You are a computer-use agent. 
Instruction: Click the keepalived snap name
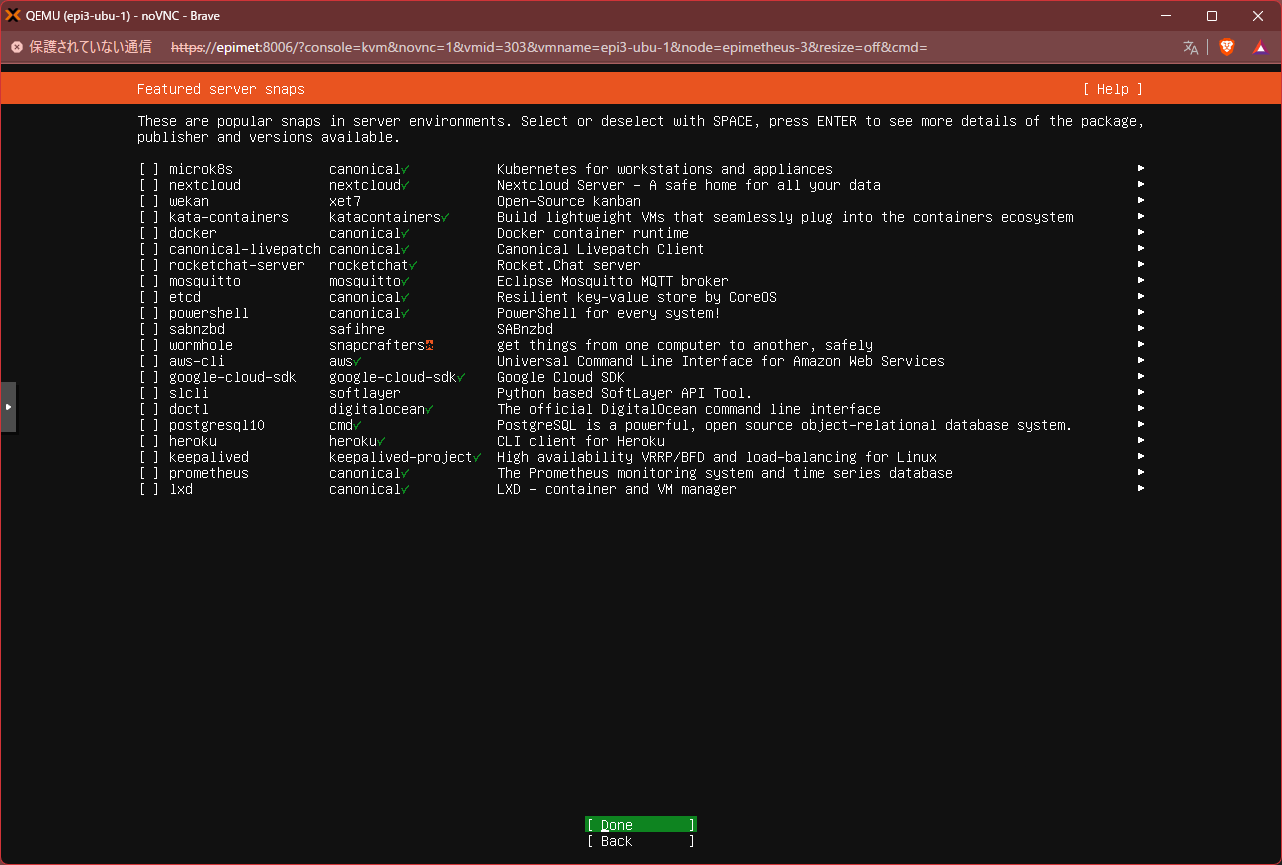209,457
